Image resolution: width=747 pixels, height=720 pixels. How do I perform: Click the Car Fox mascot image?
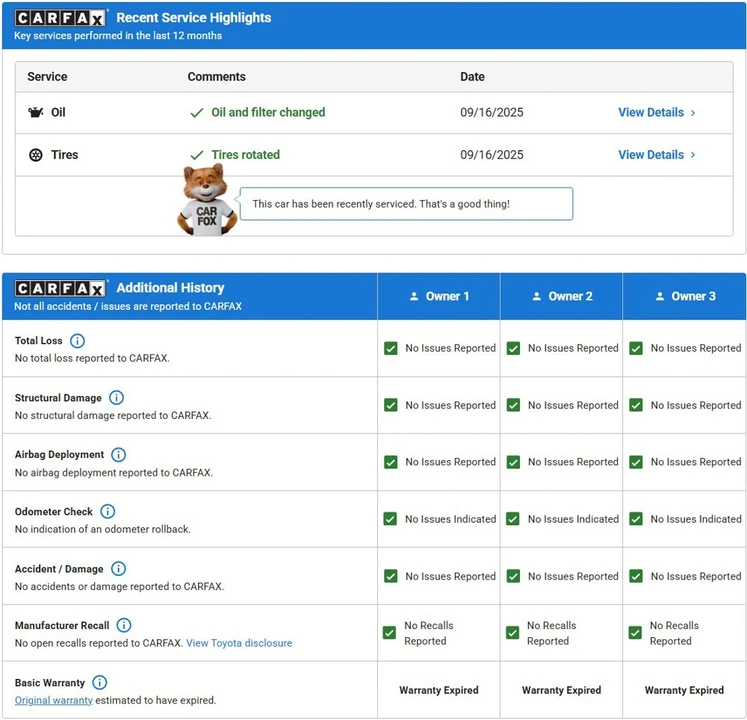(207, 200)
